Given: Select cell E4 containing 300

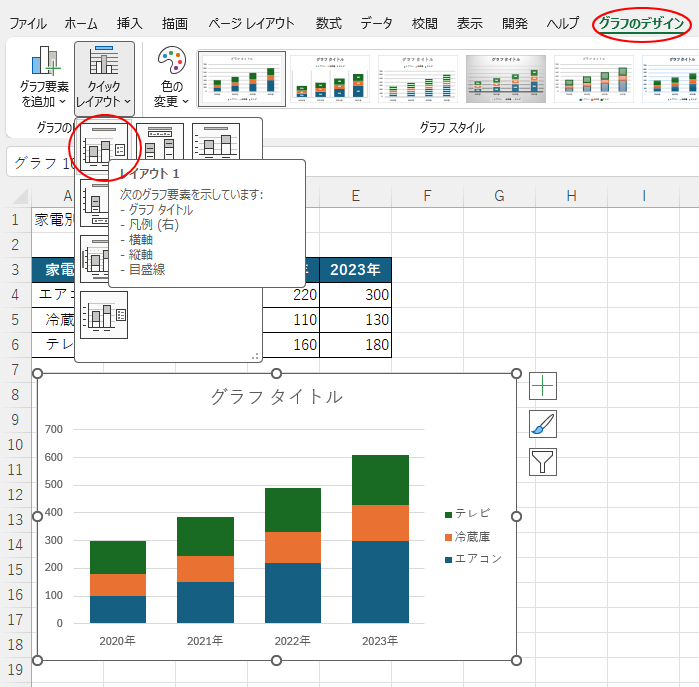Looking at the screenshot, I should click(355, 295).
